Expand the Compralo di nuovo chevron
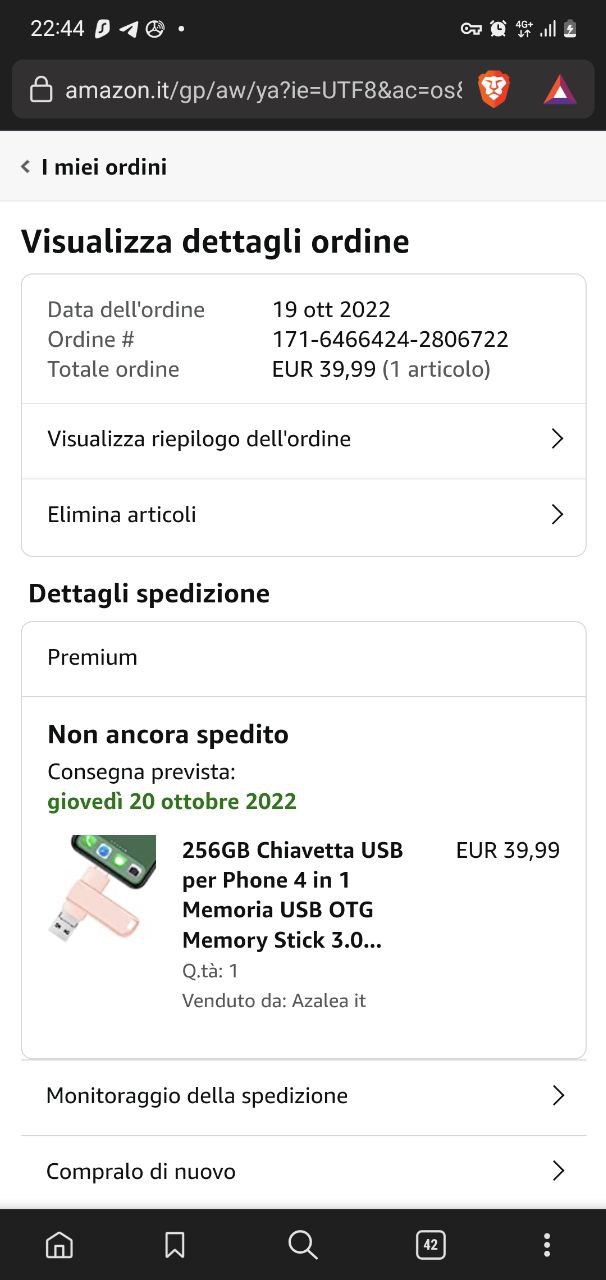The image size is (606, 1280). tap(558, 1171)
